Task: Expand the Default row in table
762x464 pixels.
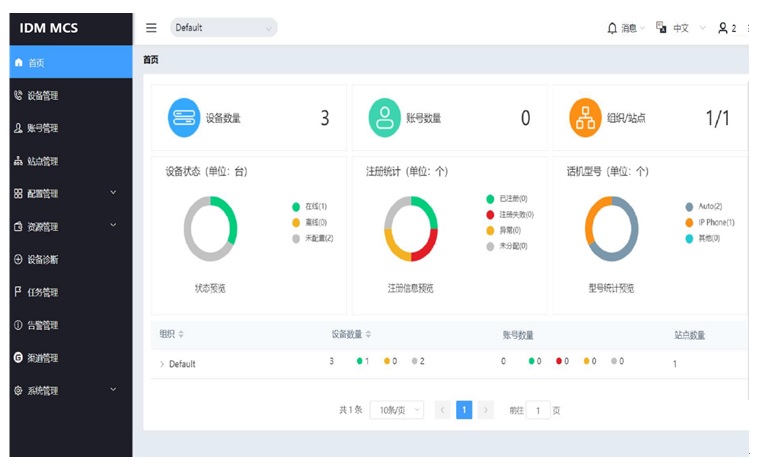Action: point(162,364)
